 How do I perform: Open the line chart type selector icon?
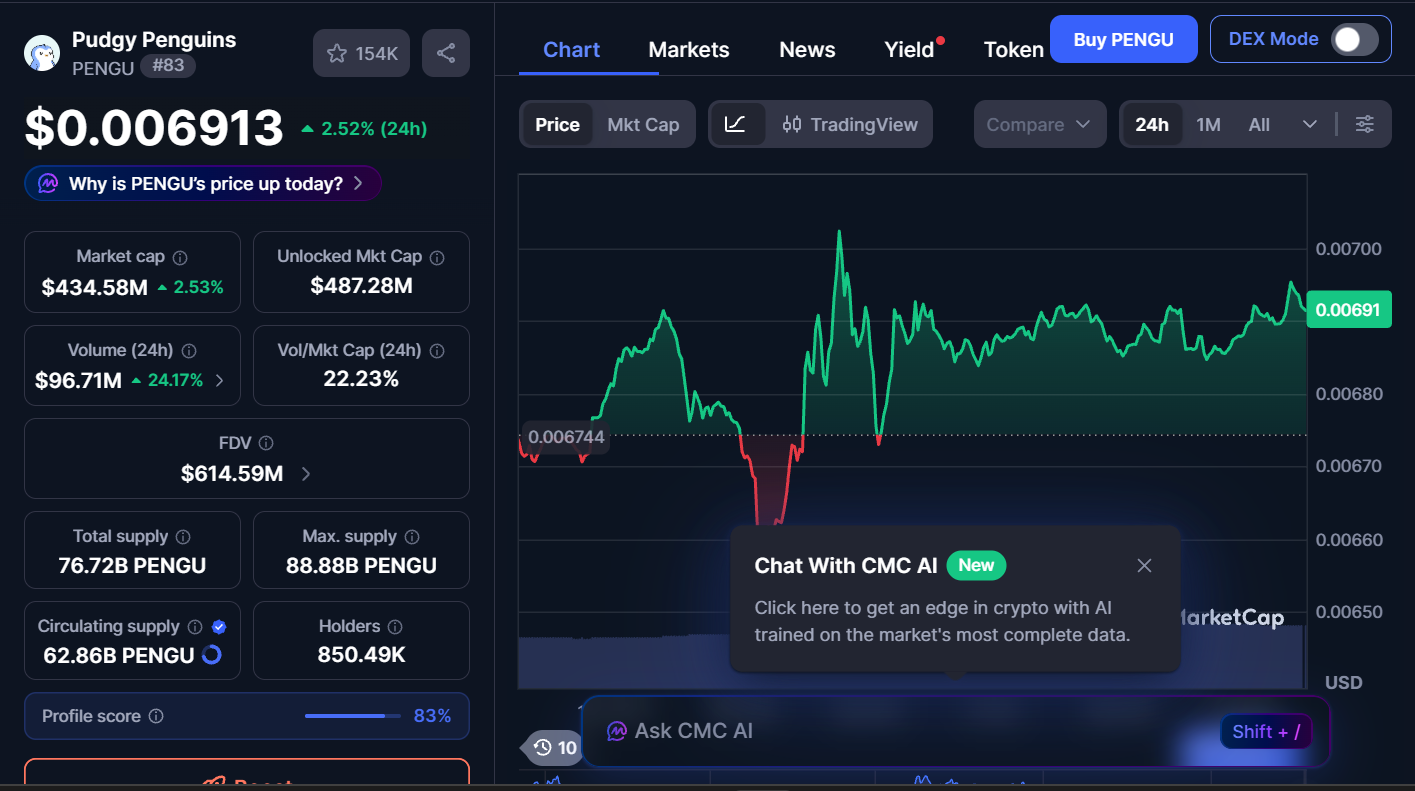738,123
